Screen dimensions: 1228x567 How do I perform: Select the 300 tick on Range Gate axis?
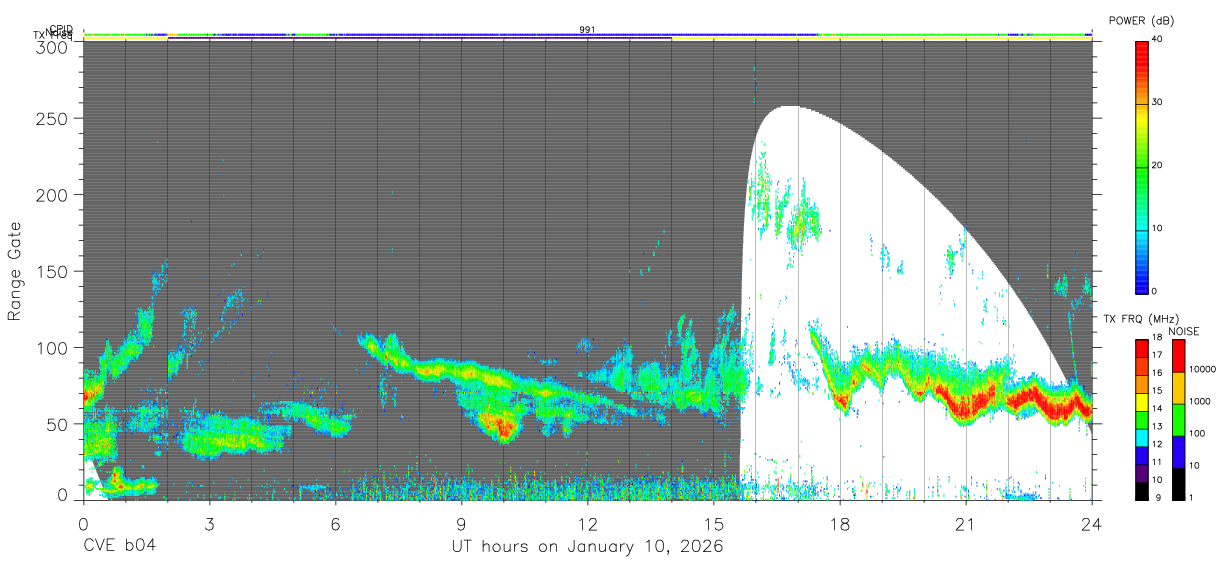[x=52, y=47]
